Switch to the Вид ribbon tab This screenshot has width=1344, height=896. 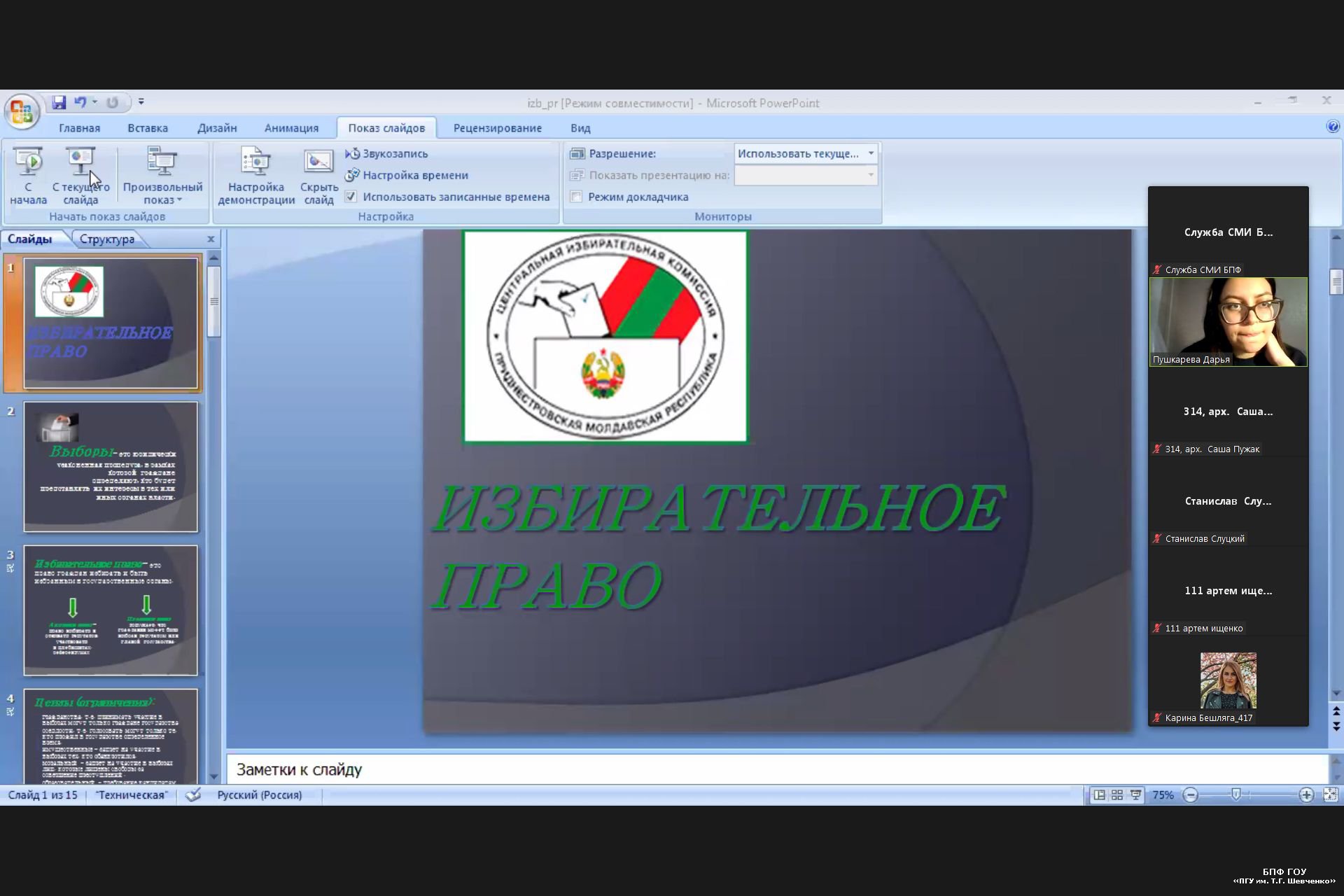(580, 128)
